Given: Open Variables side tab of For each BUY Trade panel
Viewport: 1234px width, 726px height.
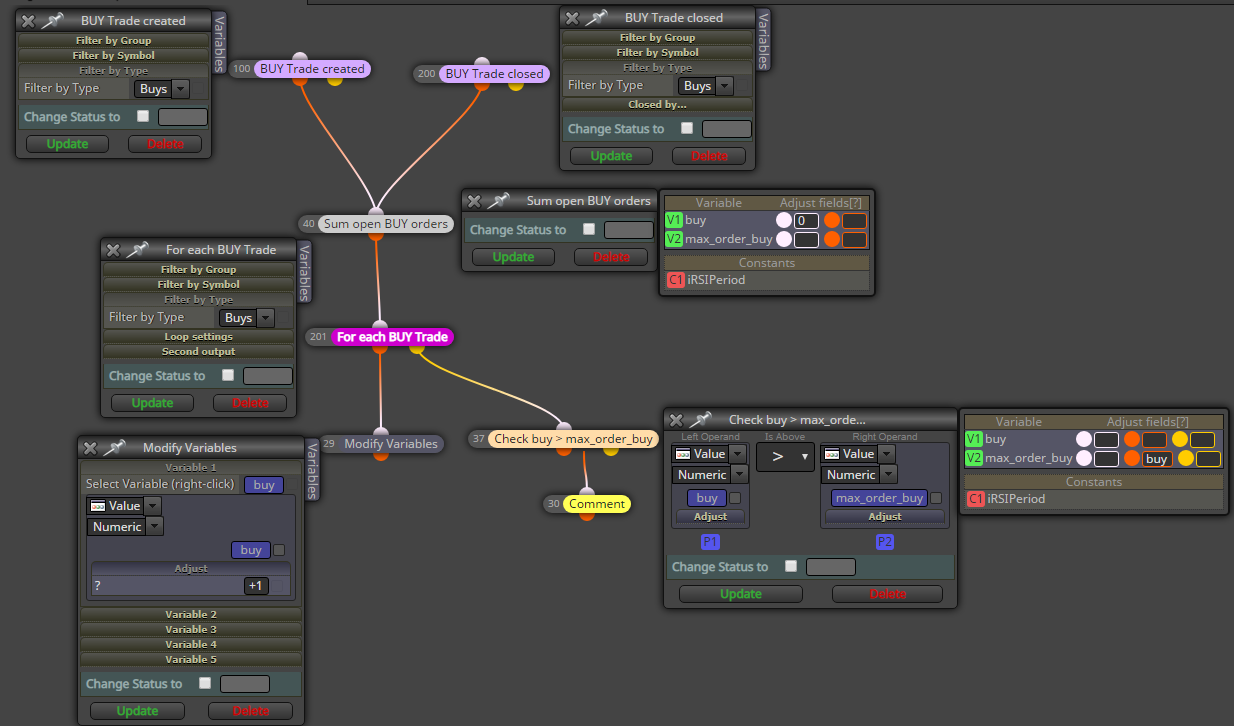Looking at the screenshot, I should 305,271.
